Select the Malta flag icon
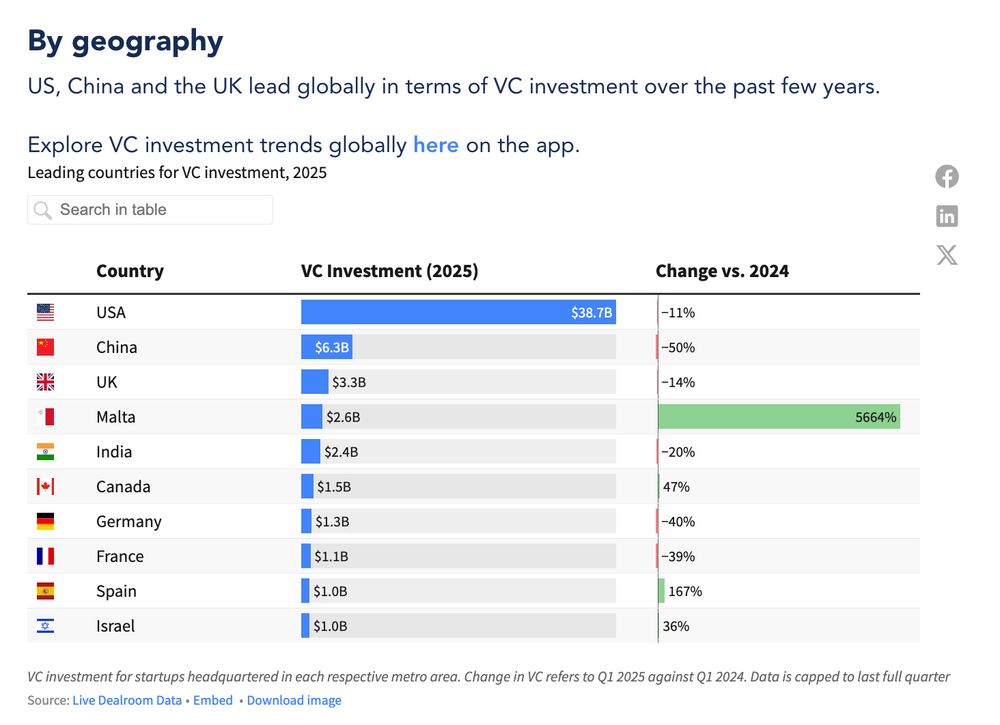Viewport: 1000px width, 725px height. pyautogui.click(x=45, y=416)
